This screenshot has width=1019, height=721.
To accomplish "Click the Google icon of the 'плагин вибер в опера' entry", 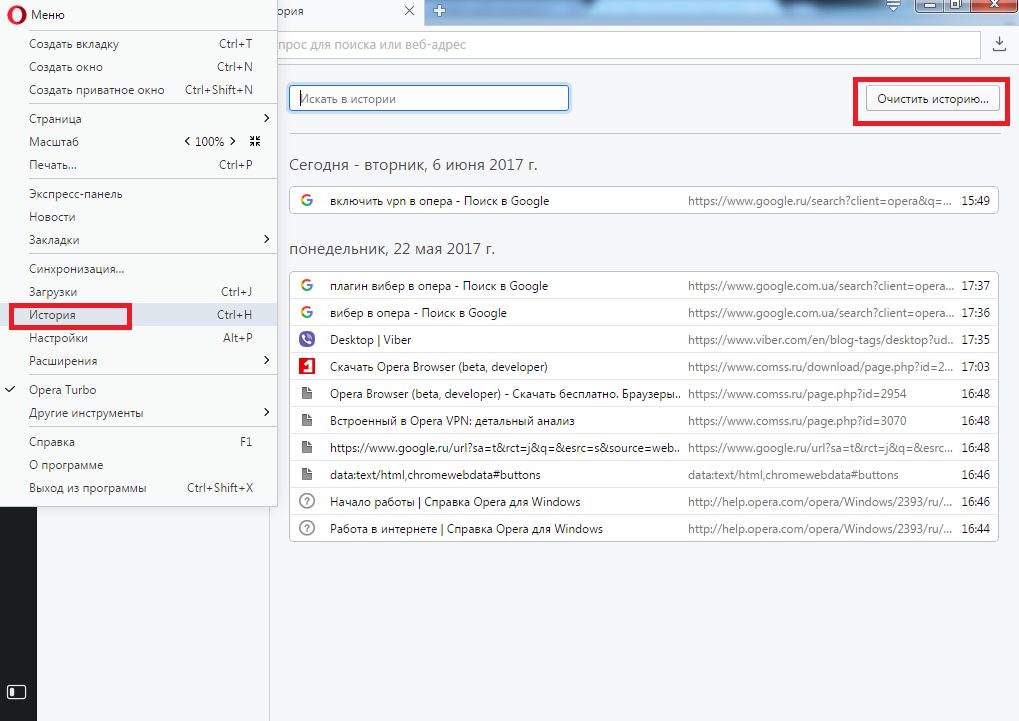I will pyautogui.click(x=307, y=285).
